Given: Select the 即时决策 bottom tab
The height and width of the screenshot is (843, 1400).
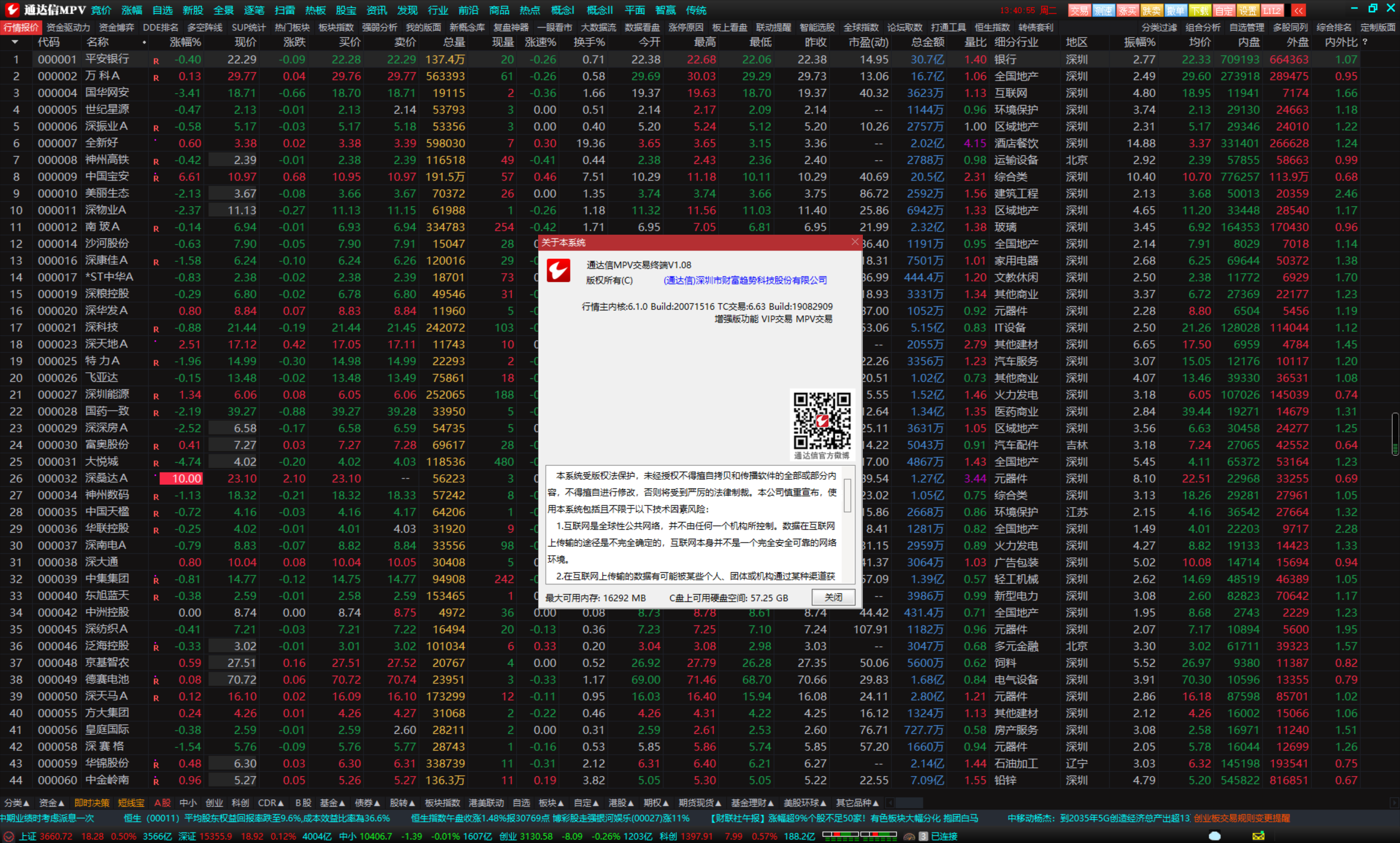Looking at the screenshot, I should point(91,803).
